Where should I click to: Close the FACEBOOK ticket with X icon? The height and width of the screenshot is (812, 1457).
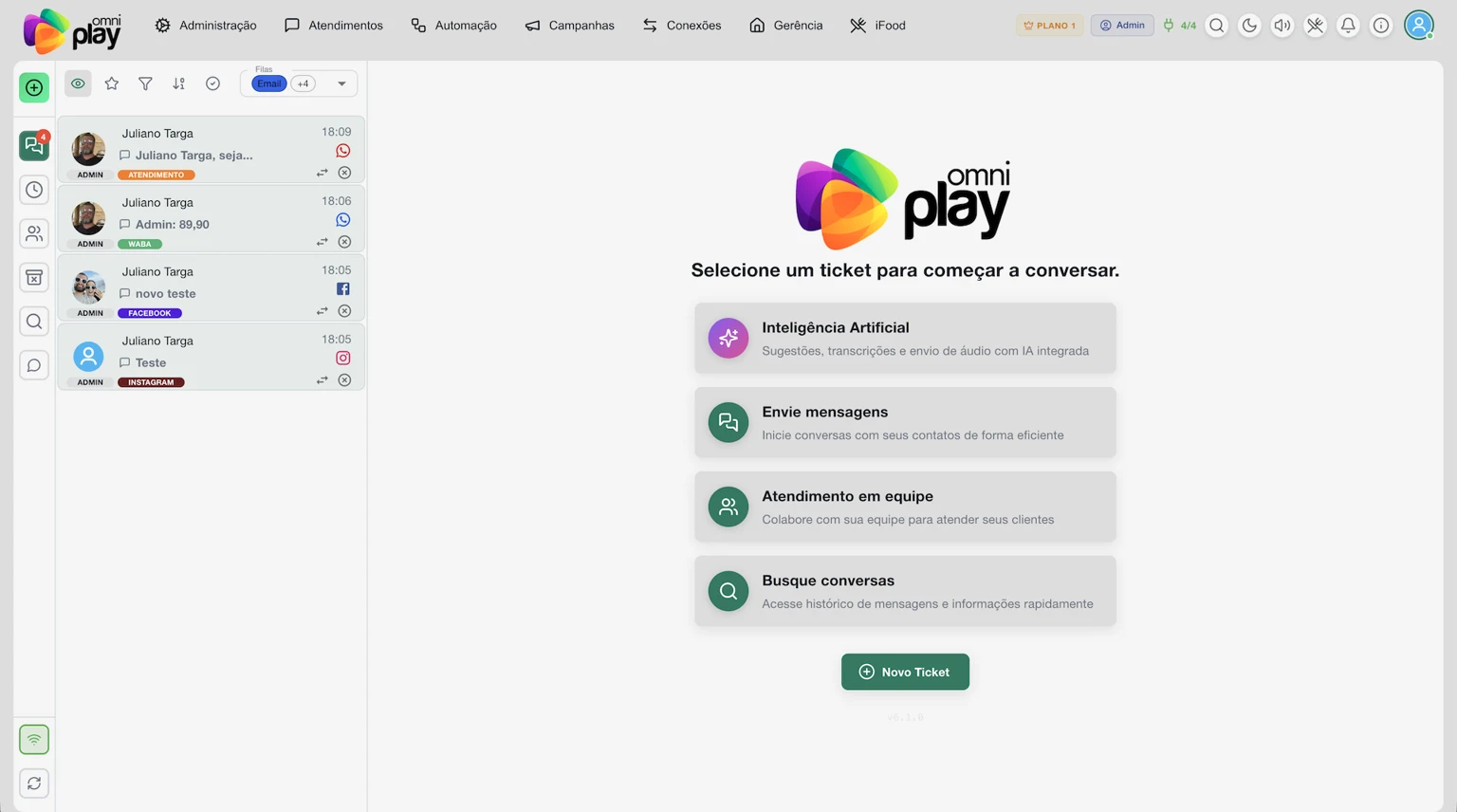point(344,311)
